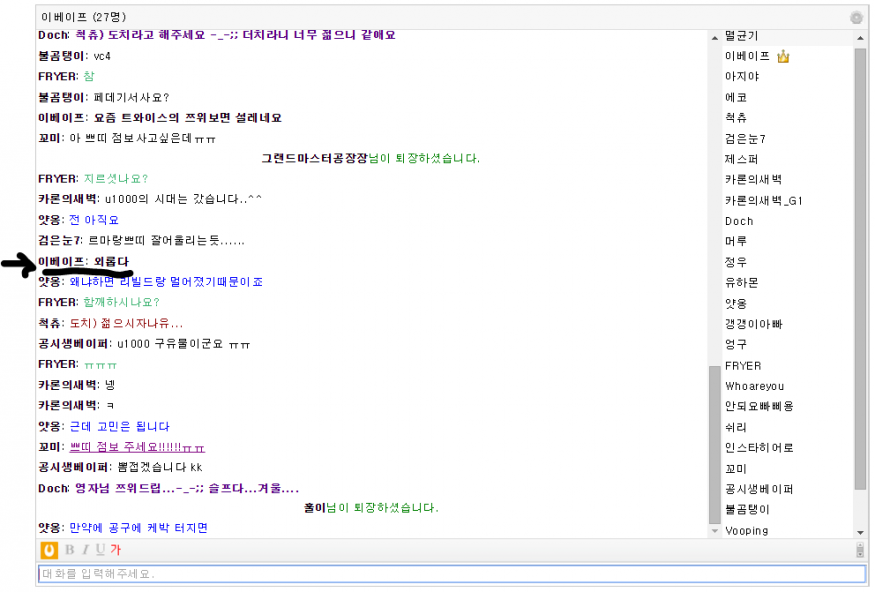
Task: Open the red font color picker
Action: point(116,550)
